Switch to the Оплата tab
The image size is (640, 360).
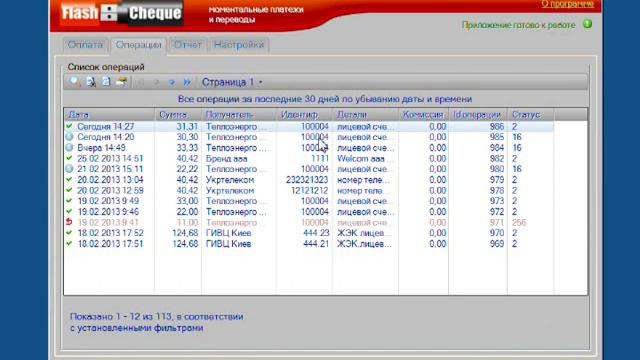click(85, 44)
